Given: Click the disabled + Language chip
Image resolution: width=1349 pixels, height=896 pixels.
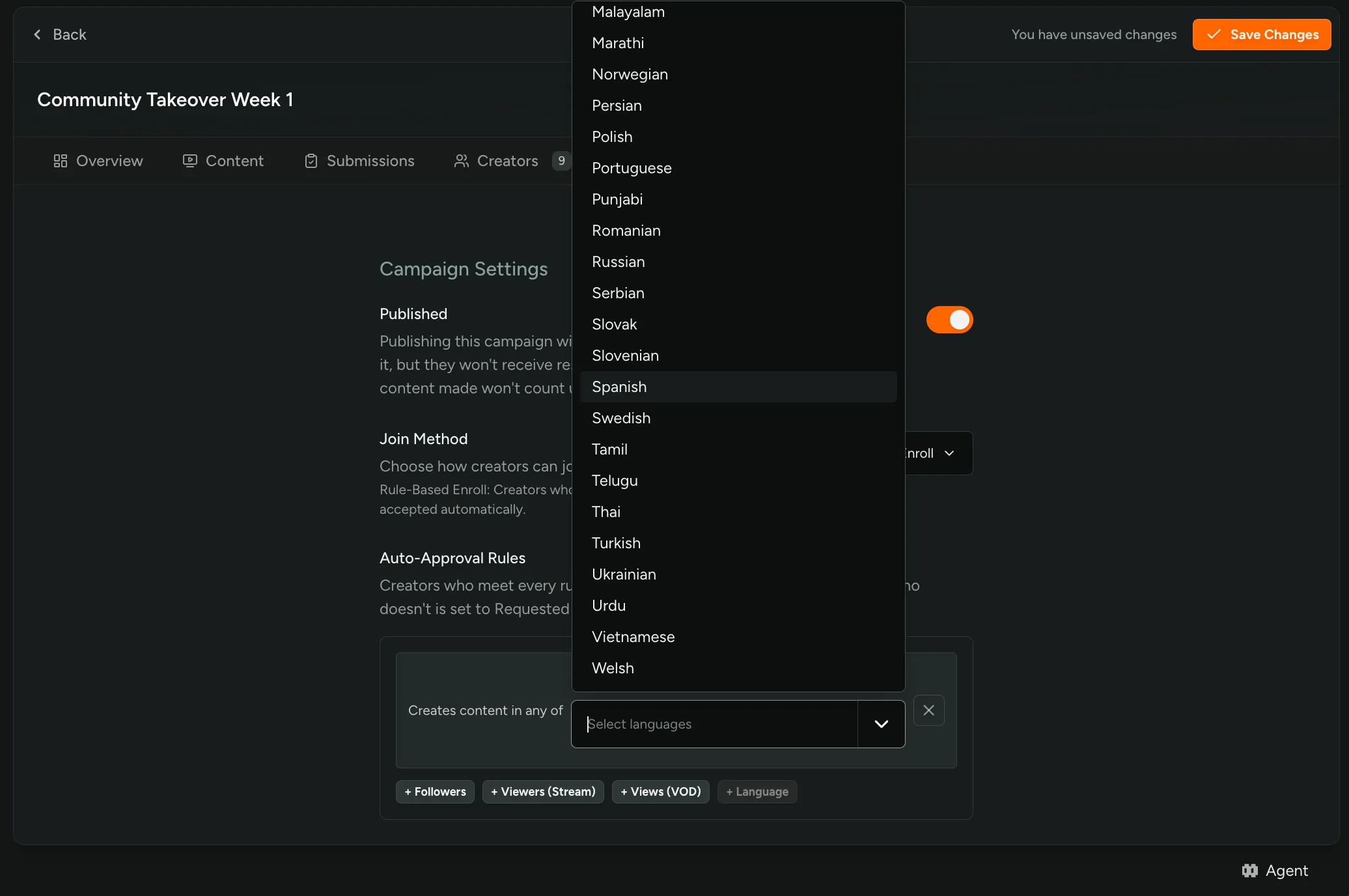Looking at the screenshot, I should click(x=757, y=792).
